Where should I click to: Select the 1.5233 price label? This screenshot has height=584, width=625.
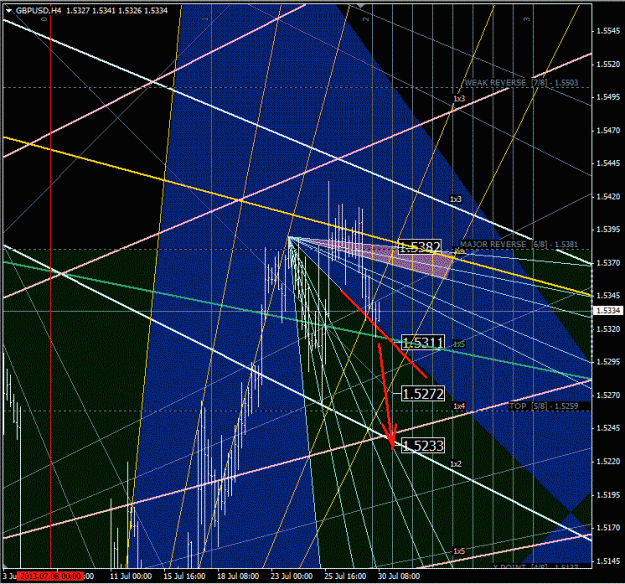click(x=423, y=445)
